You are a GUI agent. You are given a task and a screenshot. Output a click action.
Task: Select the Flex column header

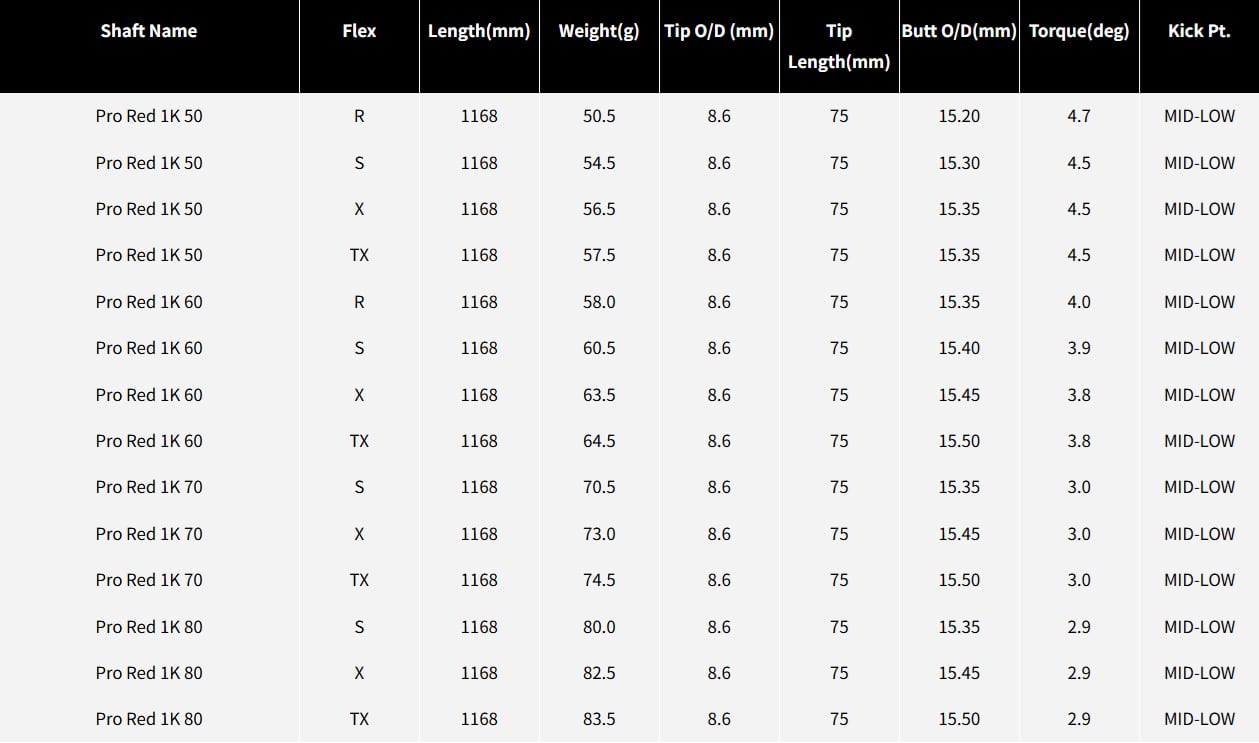click(359, 31)
